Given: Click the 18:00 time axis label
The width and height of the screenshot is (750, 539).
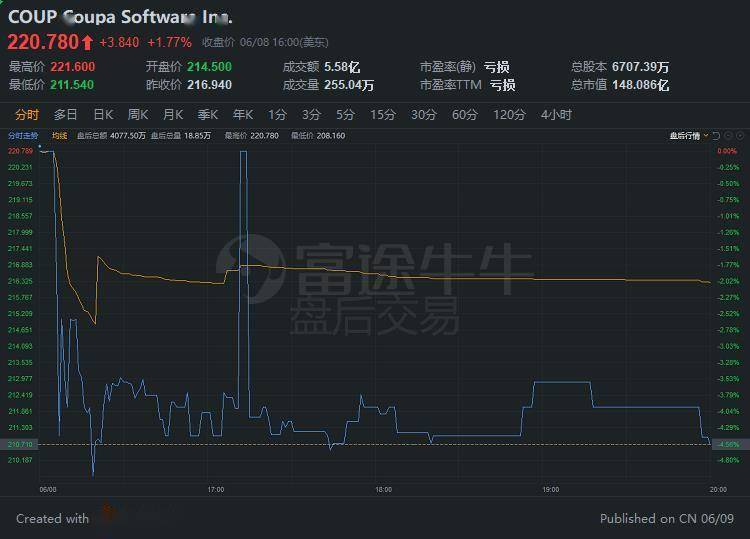Looking at the screenshot, I should point(384,489).
